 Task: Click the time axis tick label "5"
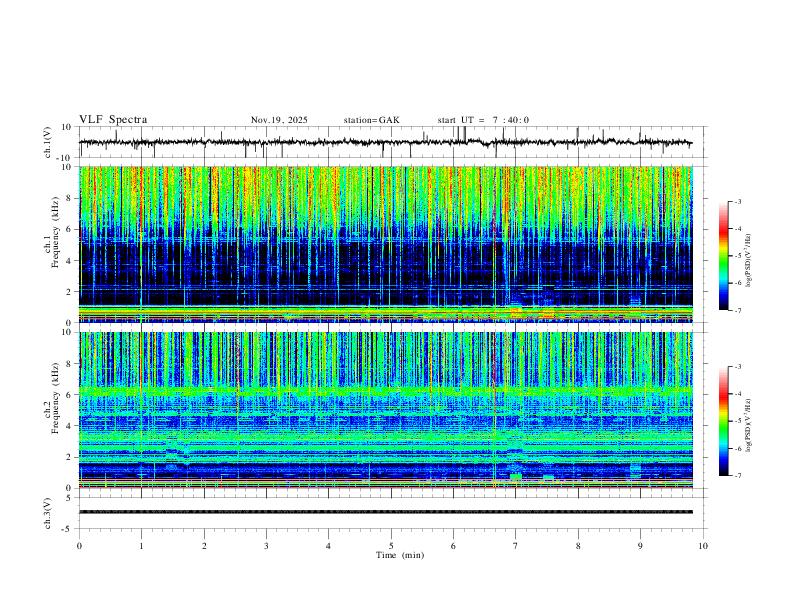tap(391, 546)
